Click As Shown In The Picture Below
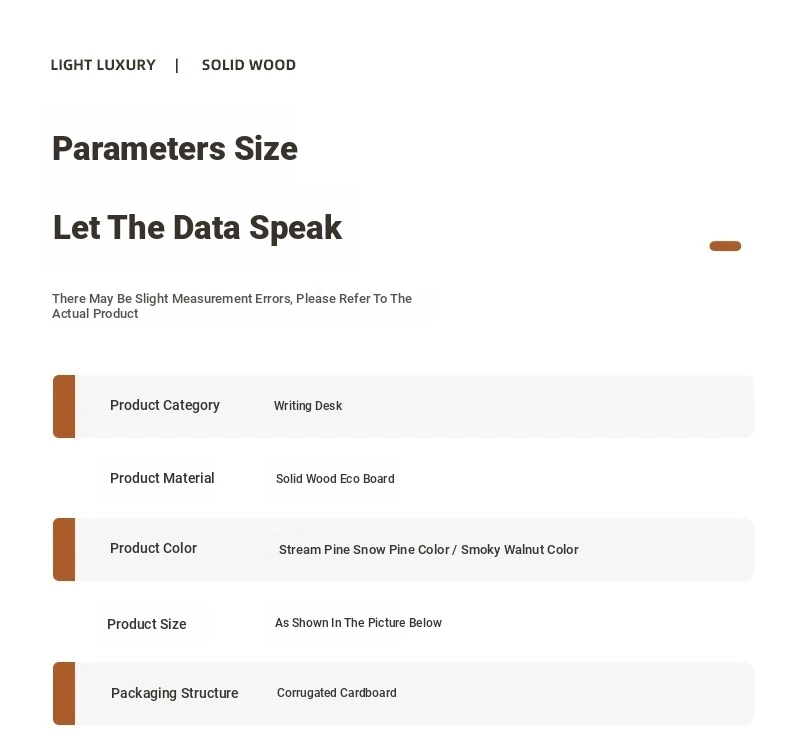Image resolution: width=790 pixels, height=754 pixels. pos(358,623)
